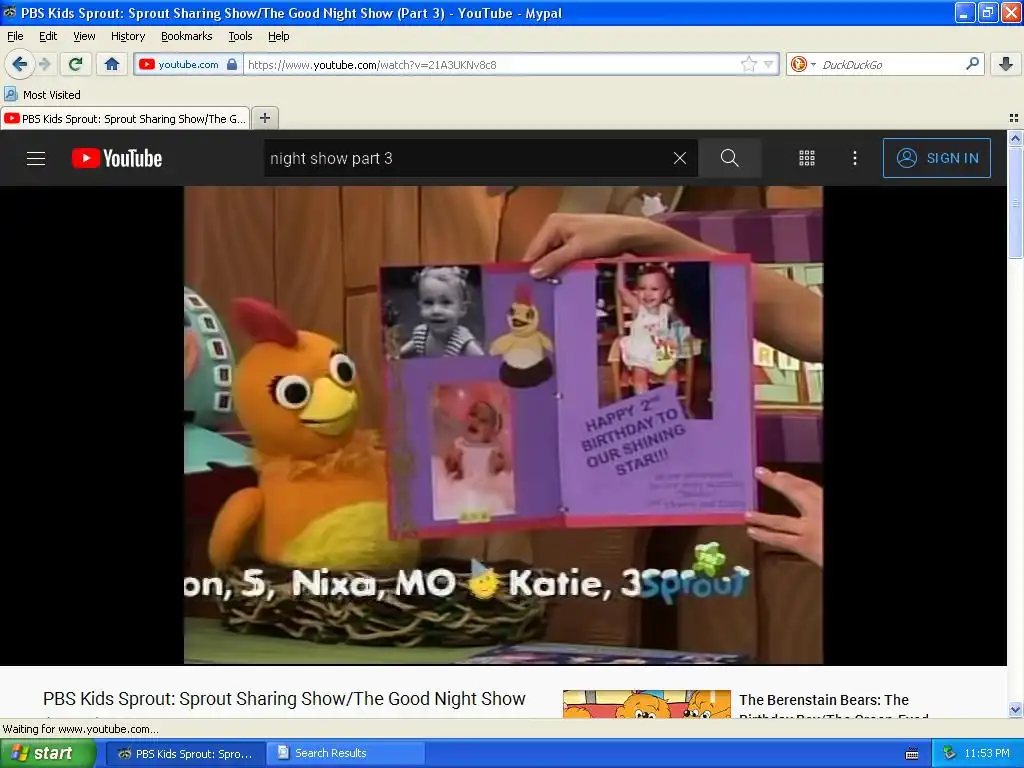Open the DuckDuckGo search engine selector
Screen dimensions: 1024x768
tap(803, 64)
